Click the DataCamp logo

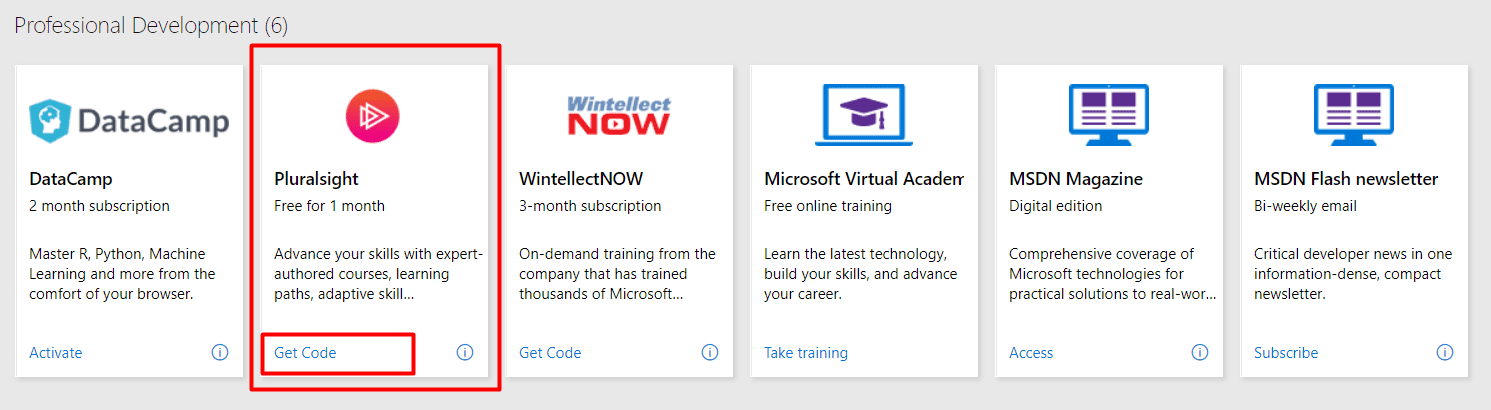click(x=129, y=121)
